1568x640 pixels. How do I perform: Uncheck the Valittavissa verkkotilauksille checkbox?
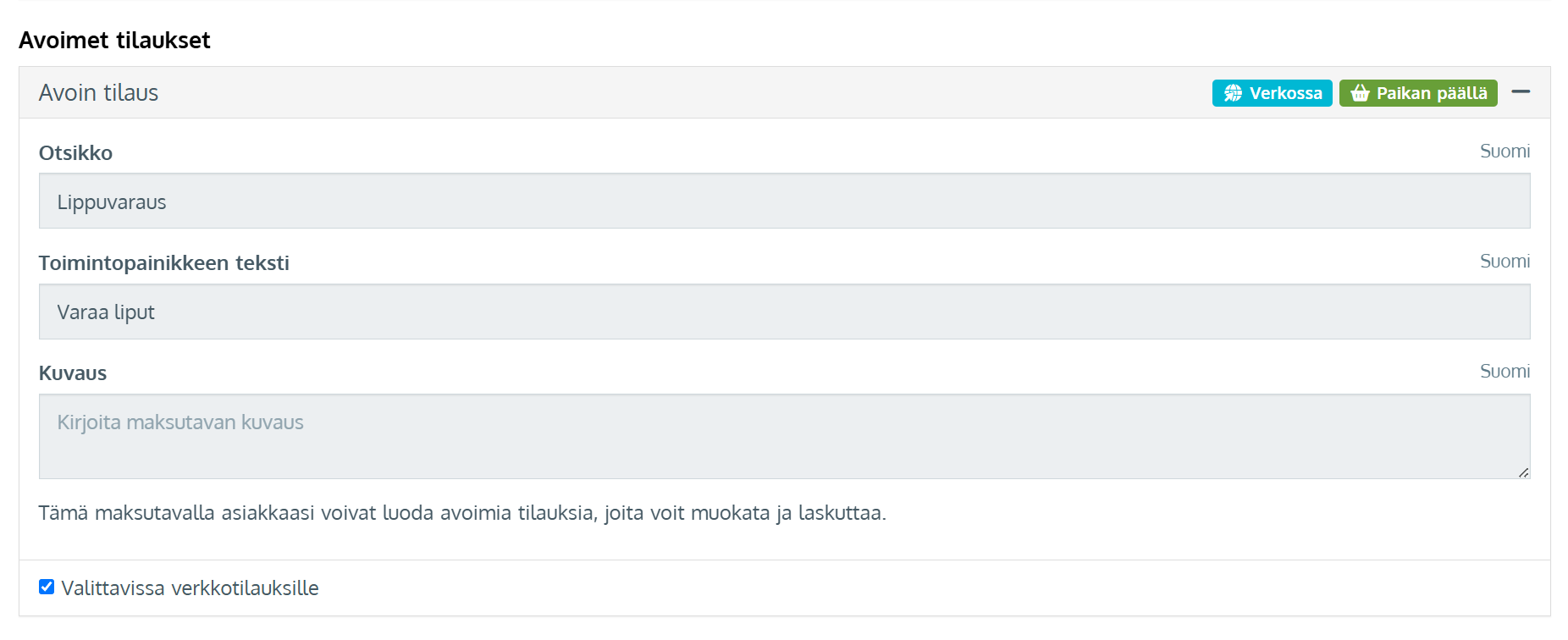[x=47, y=587]
